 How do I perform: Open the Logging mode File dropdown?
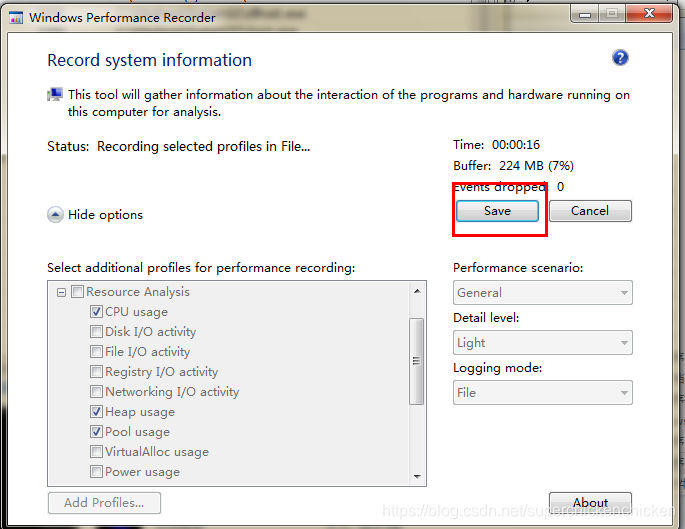coord(543,393)
